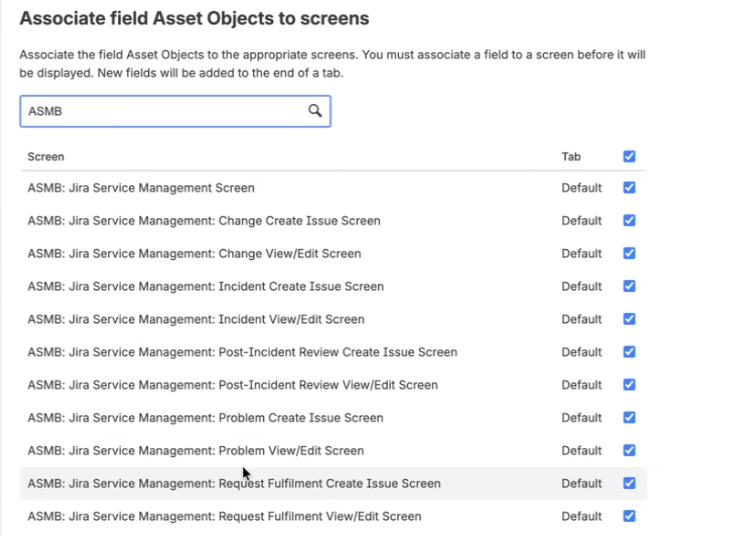Select 'ASMB: Jira Service Management Screen' row text
The width and height of the screenshot is (751, 536).
[141, 188]
